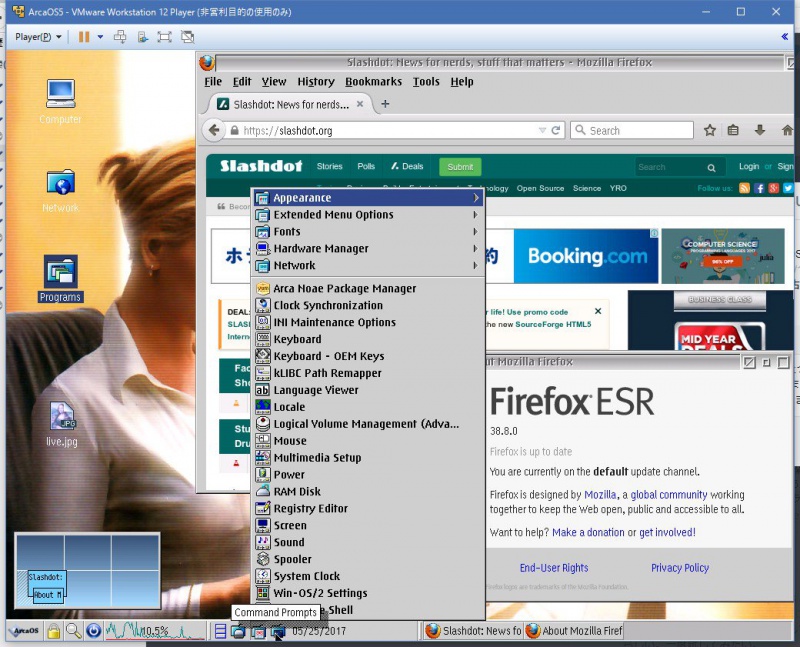Image resolution: width=800 pixels, height=647 pixels.
Task: Open a new Firefox tab
Action: pyautogui.click(x=385, y=104)
